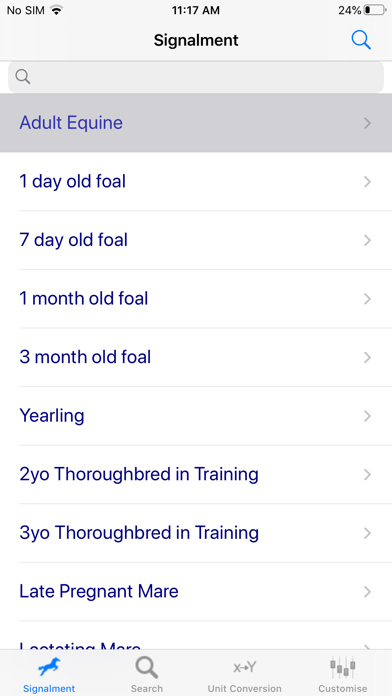Tap the search field magnifier glyph
This screenshot has height=696, width=392.
click(23, 77)
